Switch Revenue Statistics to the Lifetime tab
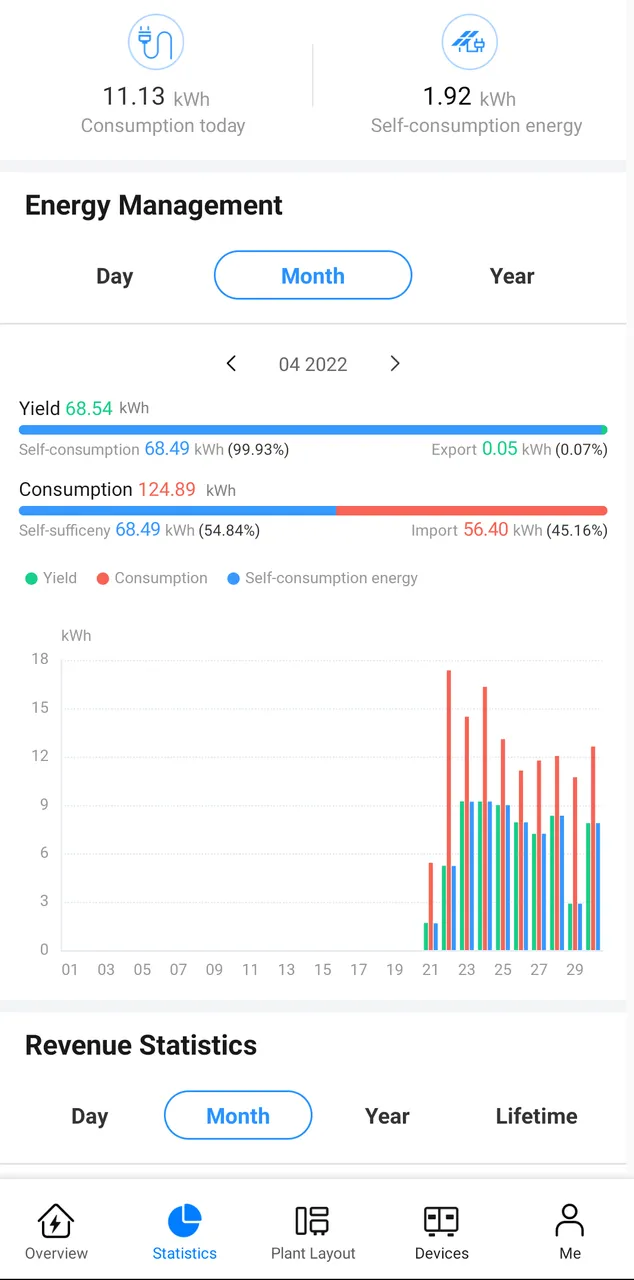The width and height of the screenshot is (634, 1280). 537,1116
